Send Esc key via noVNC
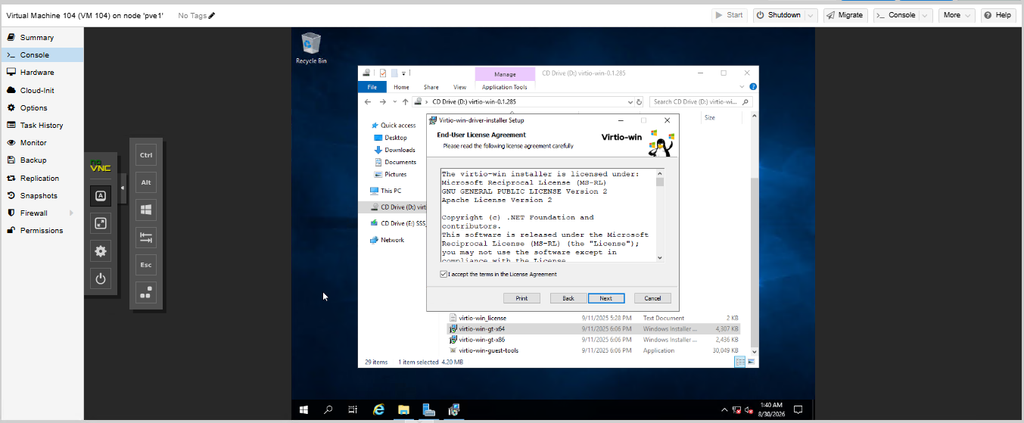The image size is (1024, 423). 146,265
